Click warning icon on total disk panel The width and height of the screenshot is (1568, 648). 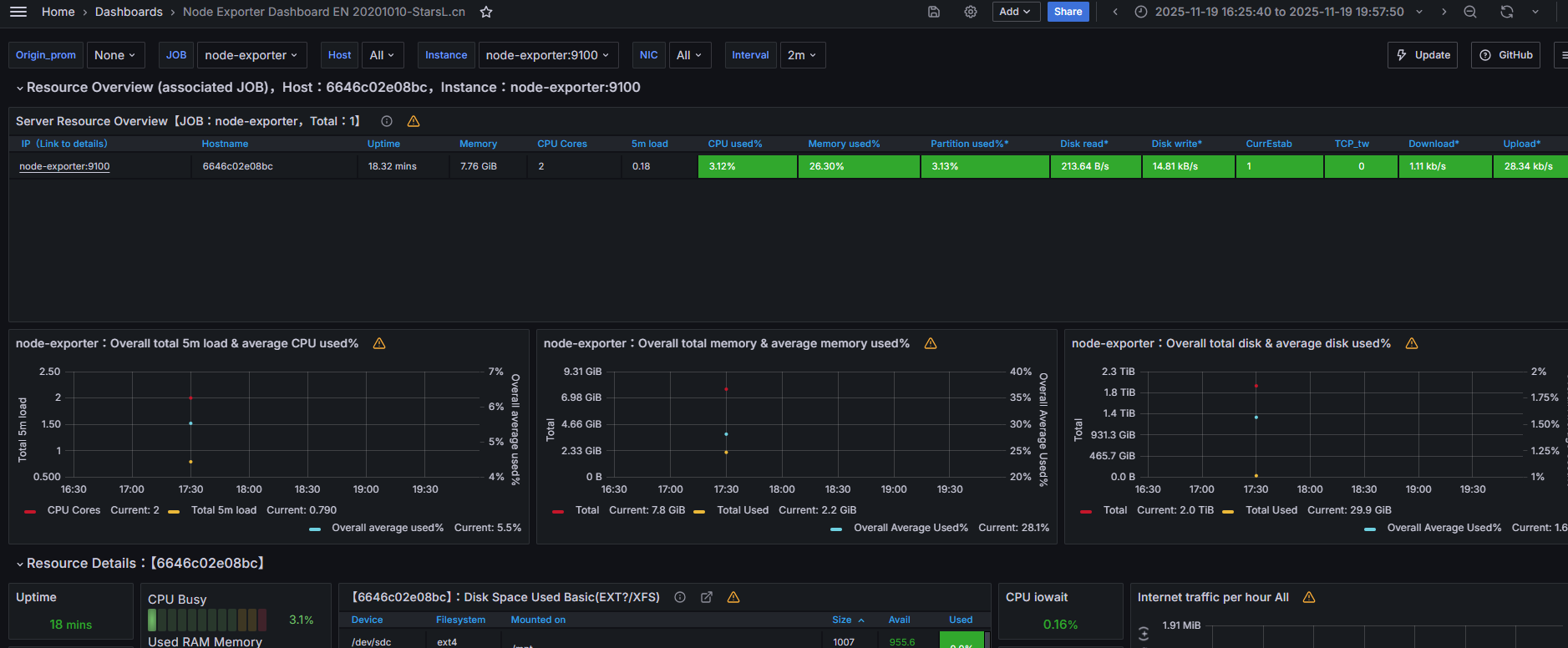(1412, 343)
